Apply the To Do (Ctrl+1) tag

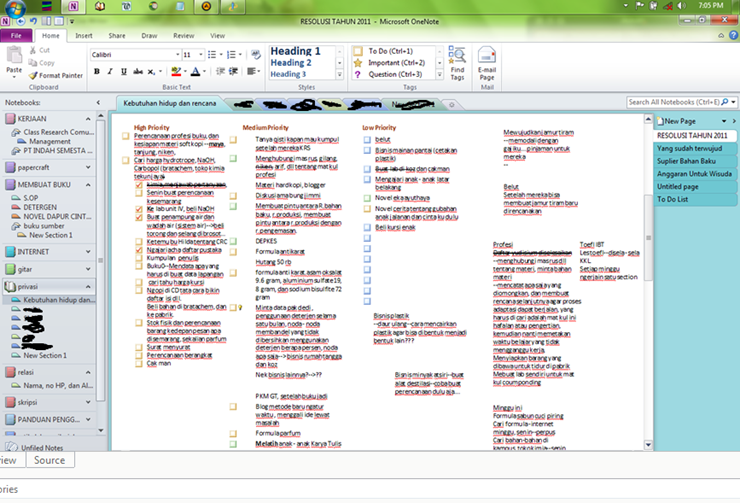tap(390, 51)
